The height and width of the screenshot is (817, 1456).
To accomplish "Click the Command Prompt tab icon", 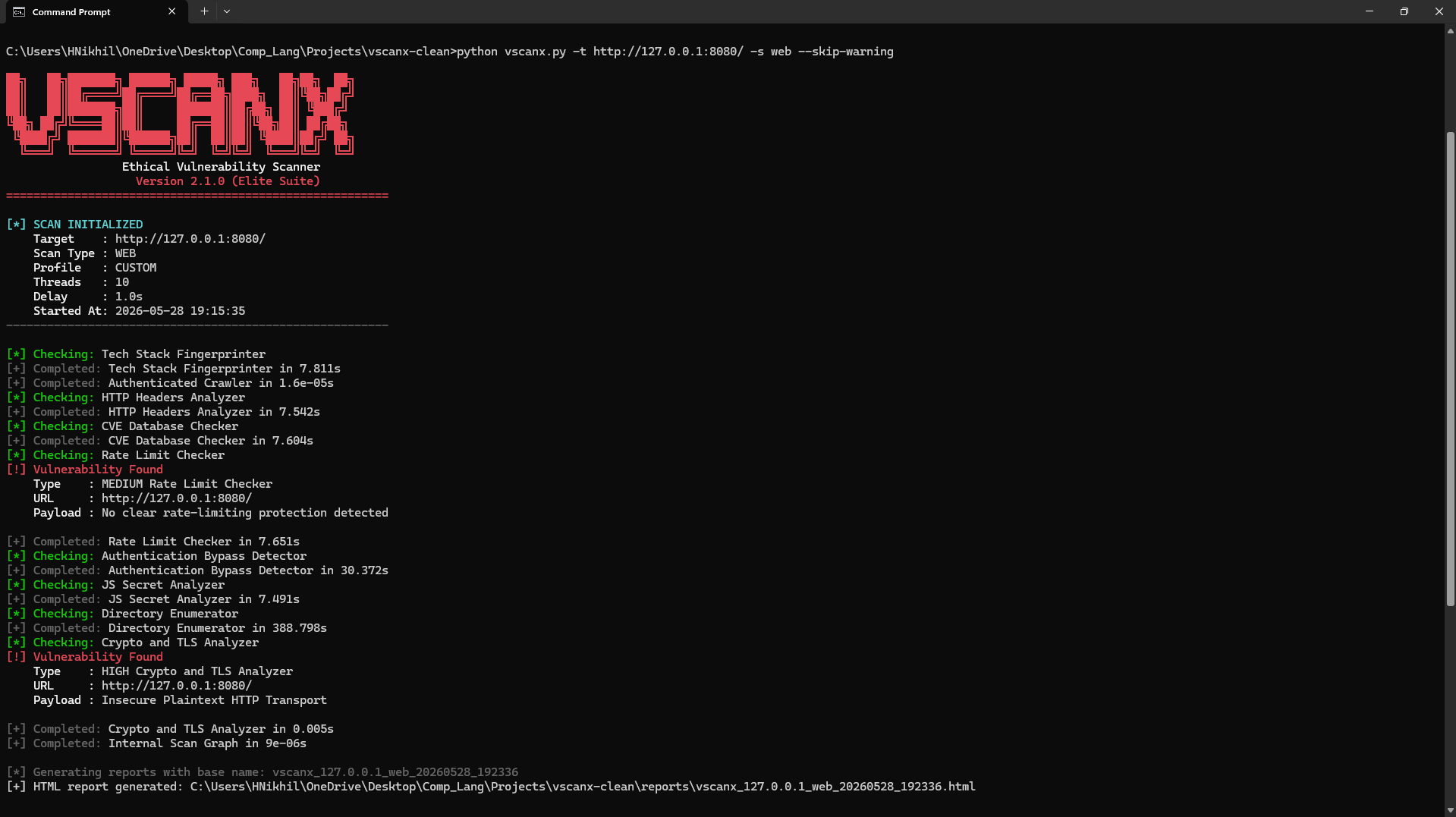I will [x=19, y=11].
